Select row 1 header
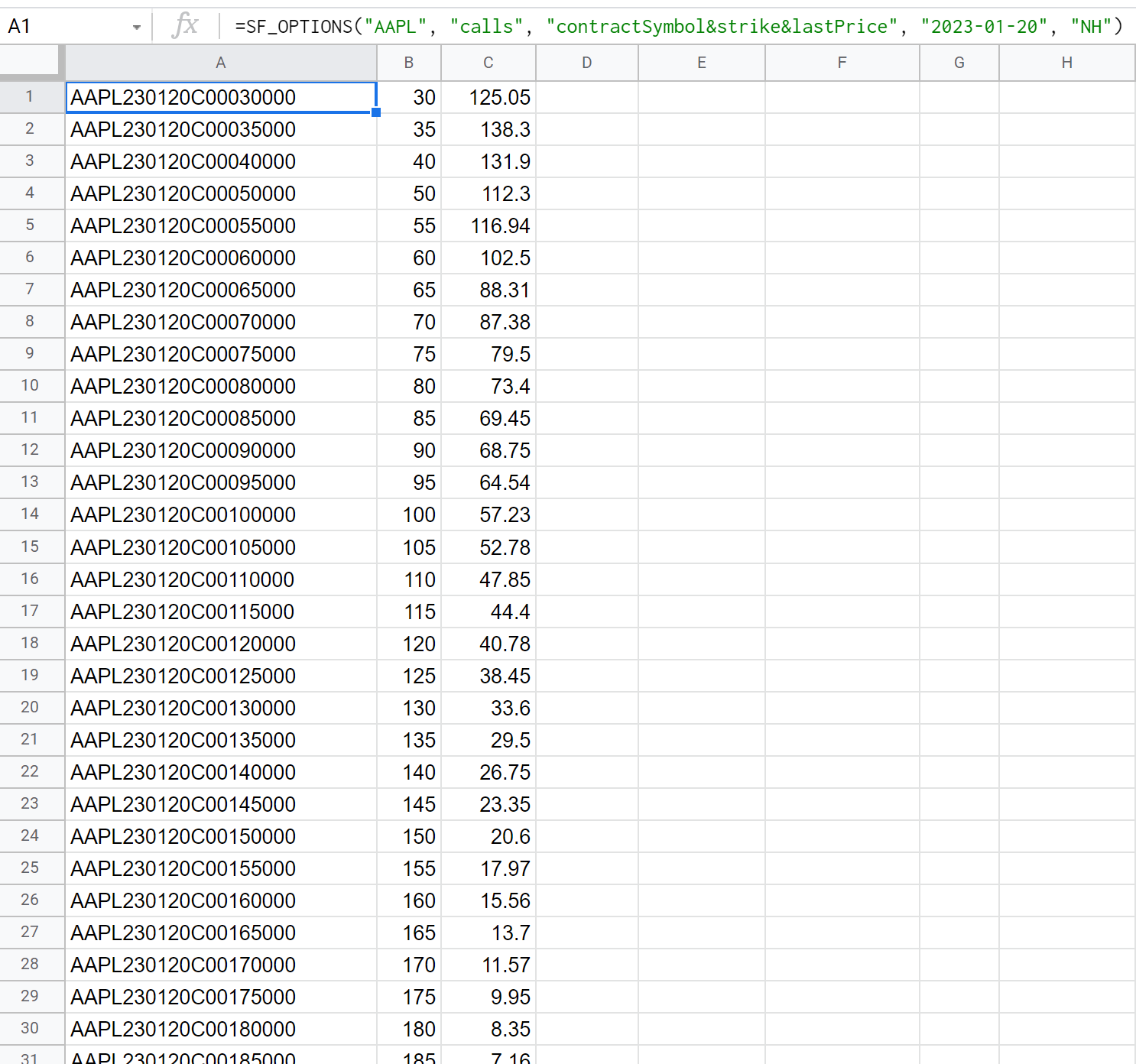 pos(31,97)
